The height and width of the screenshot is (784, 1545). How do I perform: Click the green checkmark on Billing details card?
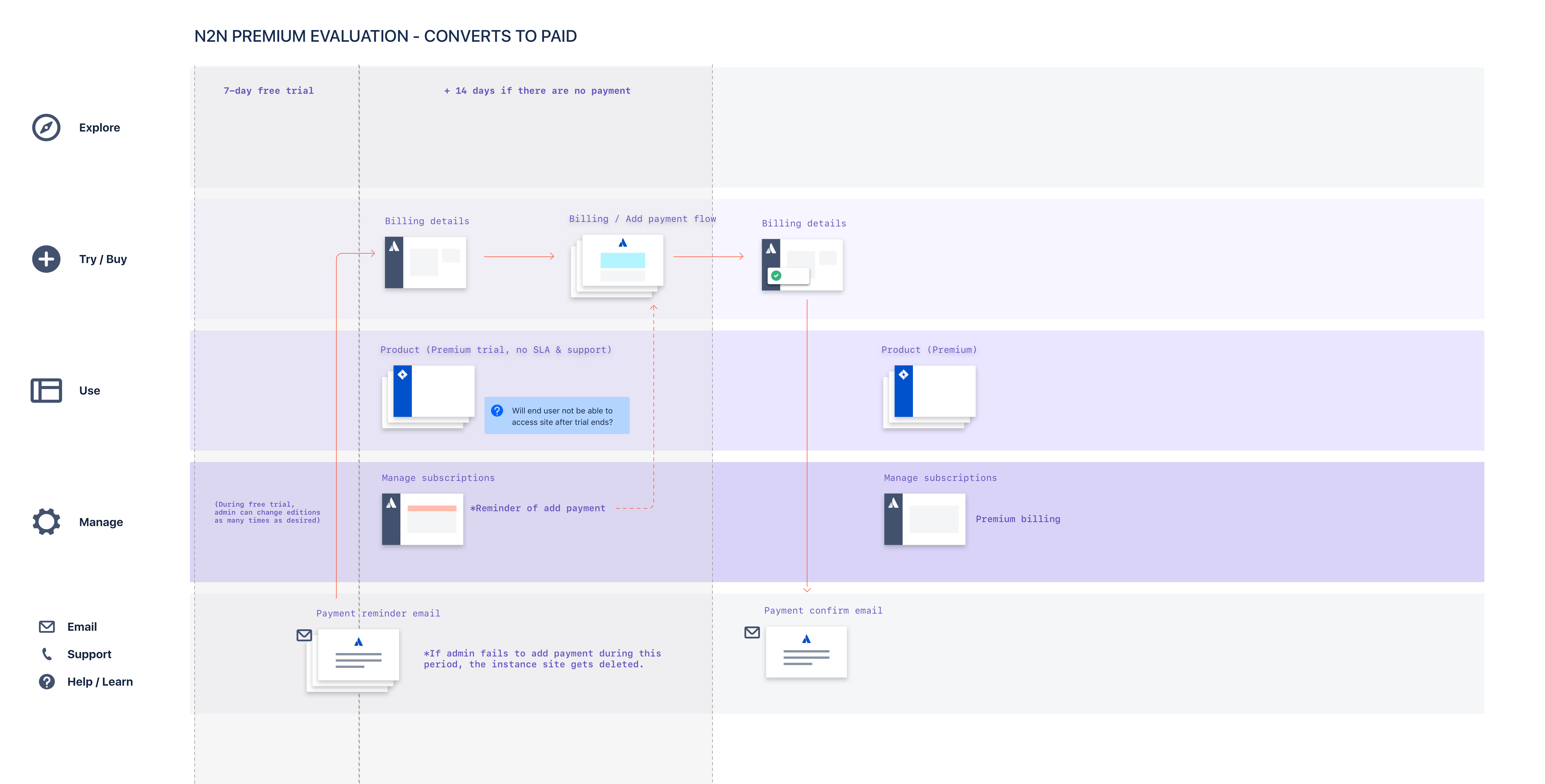[776, 276]
